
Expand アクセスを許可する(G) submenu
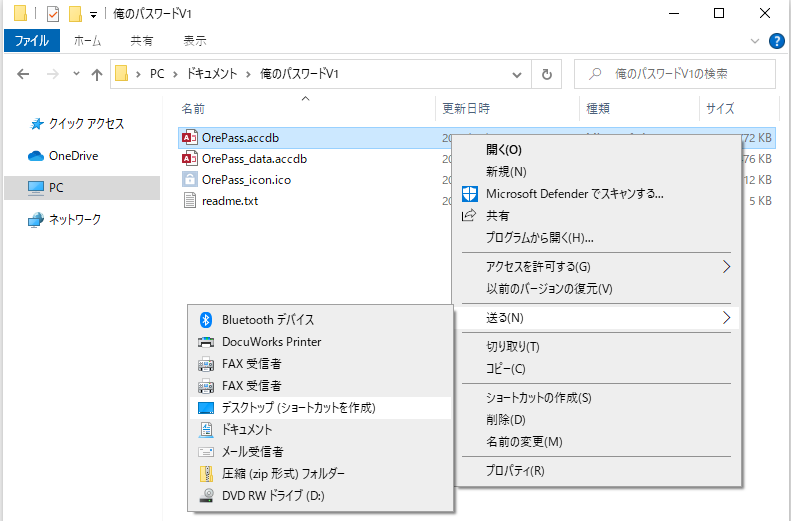coord(727,267)
